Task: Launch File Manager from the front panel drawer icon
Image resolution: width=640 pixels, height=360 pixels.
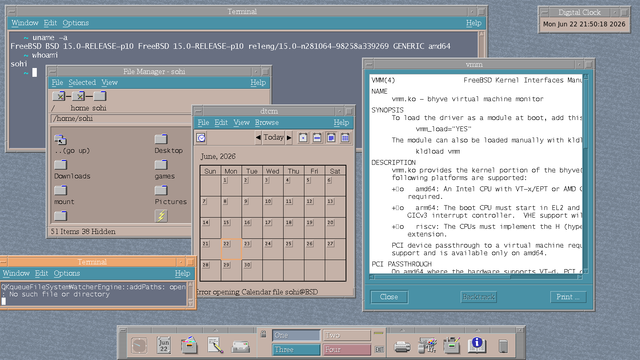Action: coord(189,345)
